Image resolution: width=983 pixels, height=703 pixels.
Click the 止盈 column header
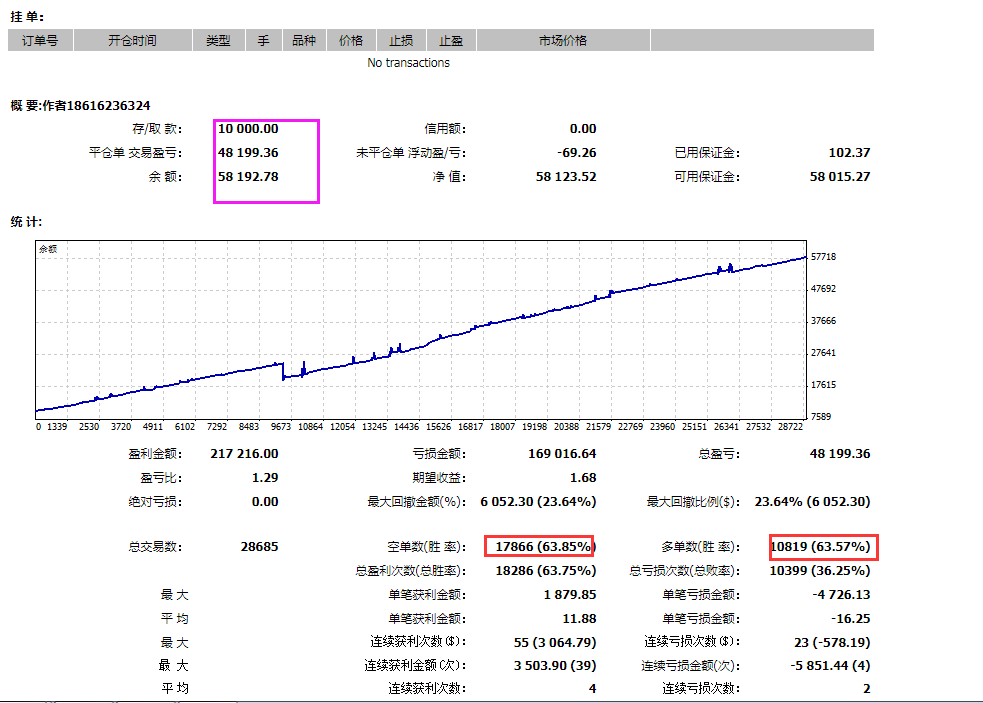pyautogui.click(x=451, y=40)
